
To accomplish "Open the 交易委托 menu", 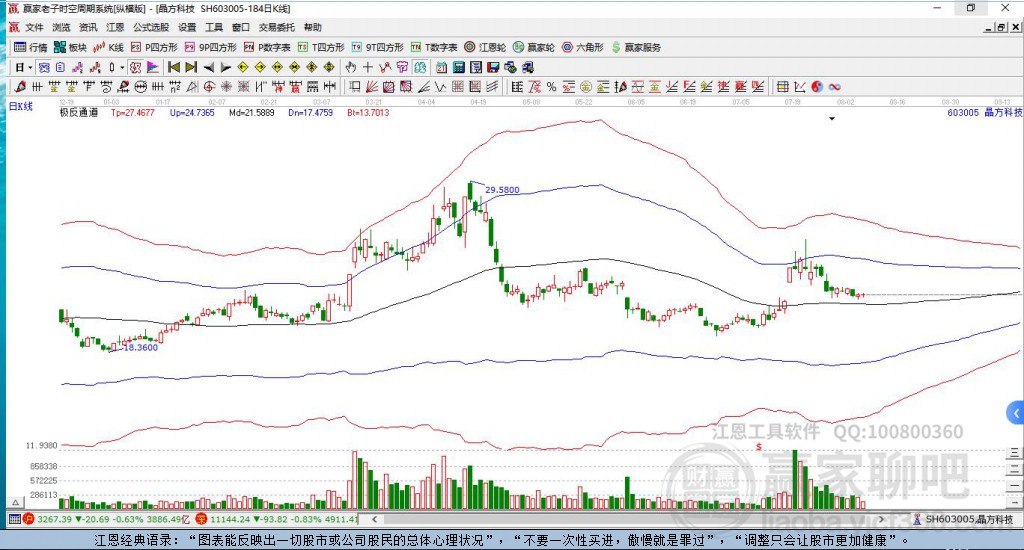I will tap(277, 27).
